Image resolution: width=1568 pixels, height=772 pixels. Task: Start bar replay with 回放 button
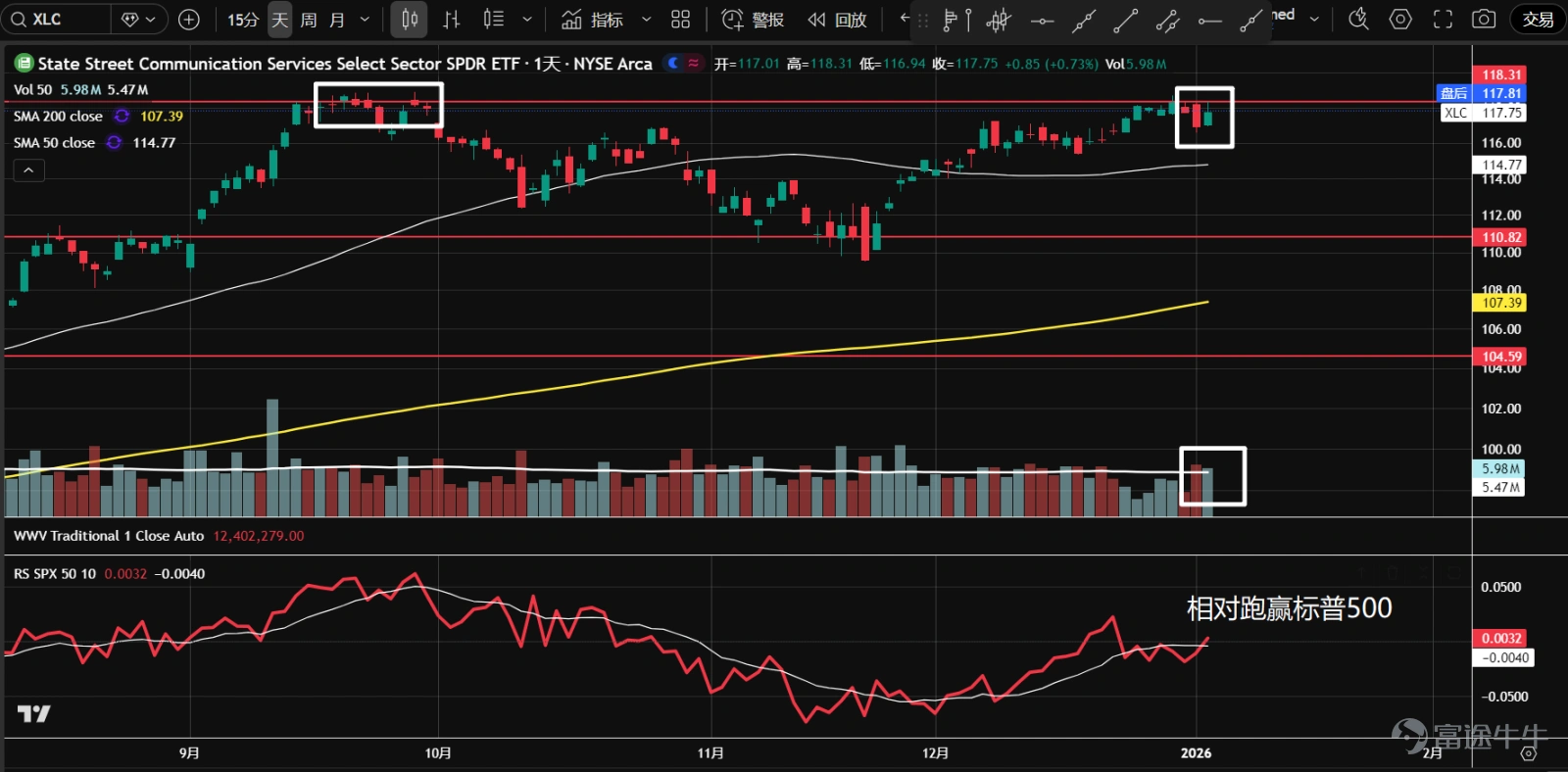point(838,20)
